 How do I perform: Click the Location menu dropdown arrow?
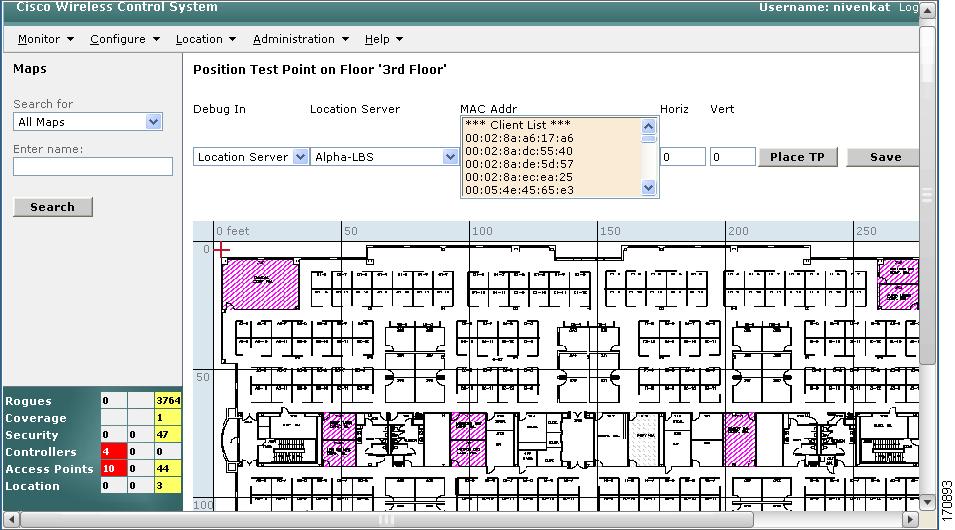[x=232, y=39]
